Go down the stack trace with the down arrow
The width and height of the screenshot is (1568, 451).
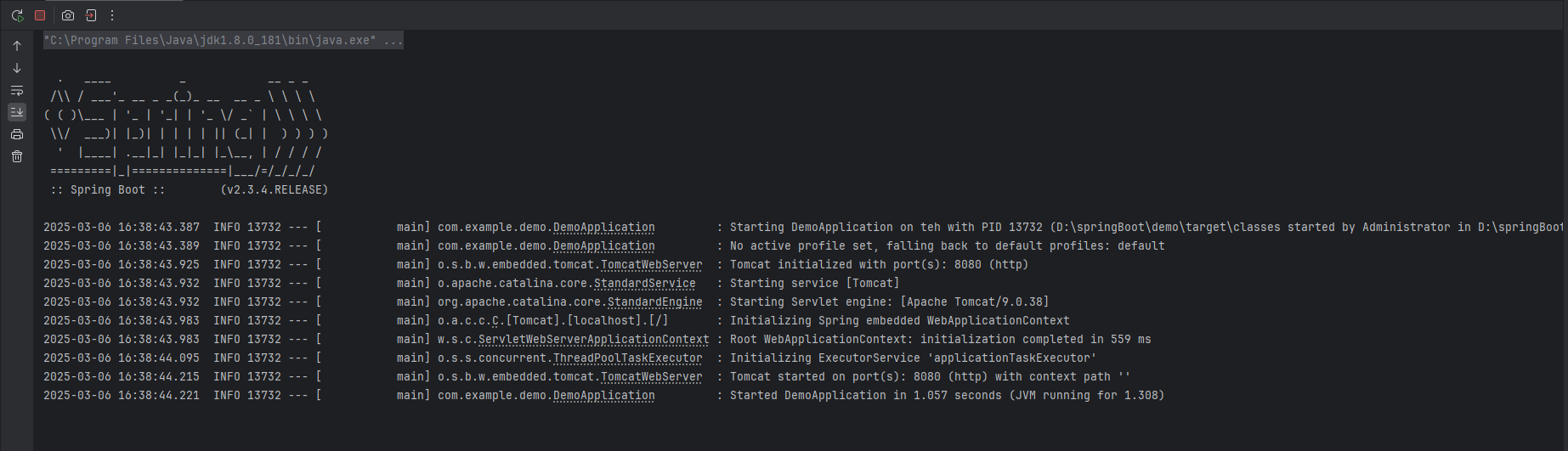tap(17, 68)
